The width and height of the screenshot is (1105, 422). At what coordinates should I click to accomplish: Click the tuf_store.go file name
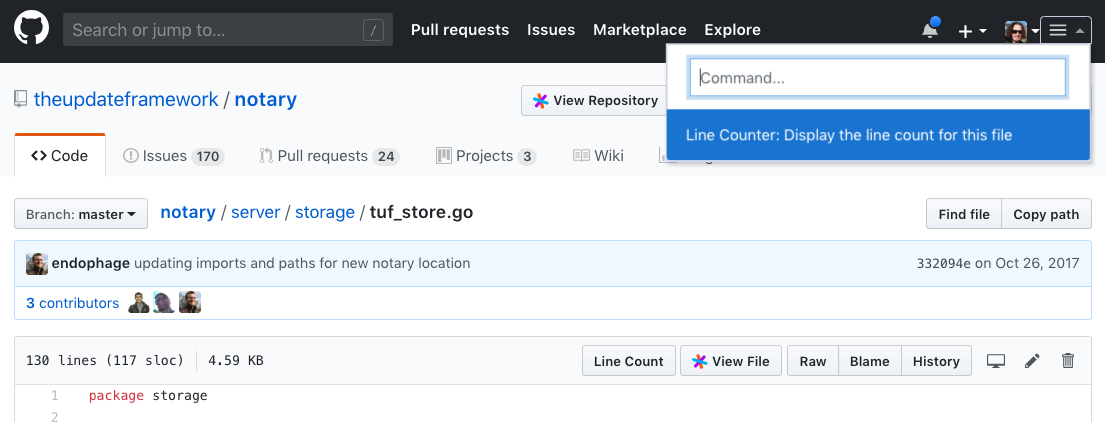(421, 212)
